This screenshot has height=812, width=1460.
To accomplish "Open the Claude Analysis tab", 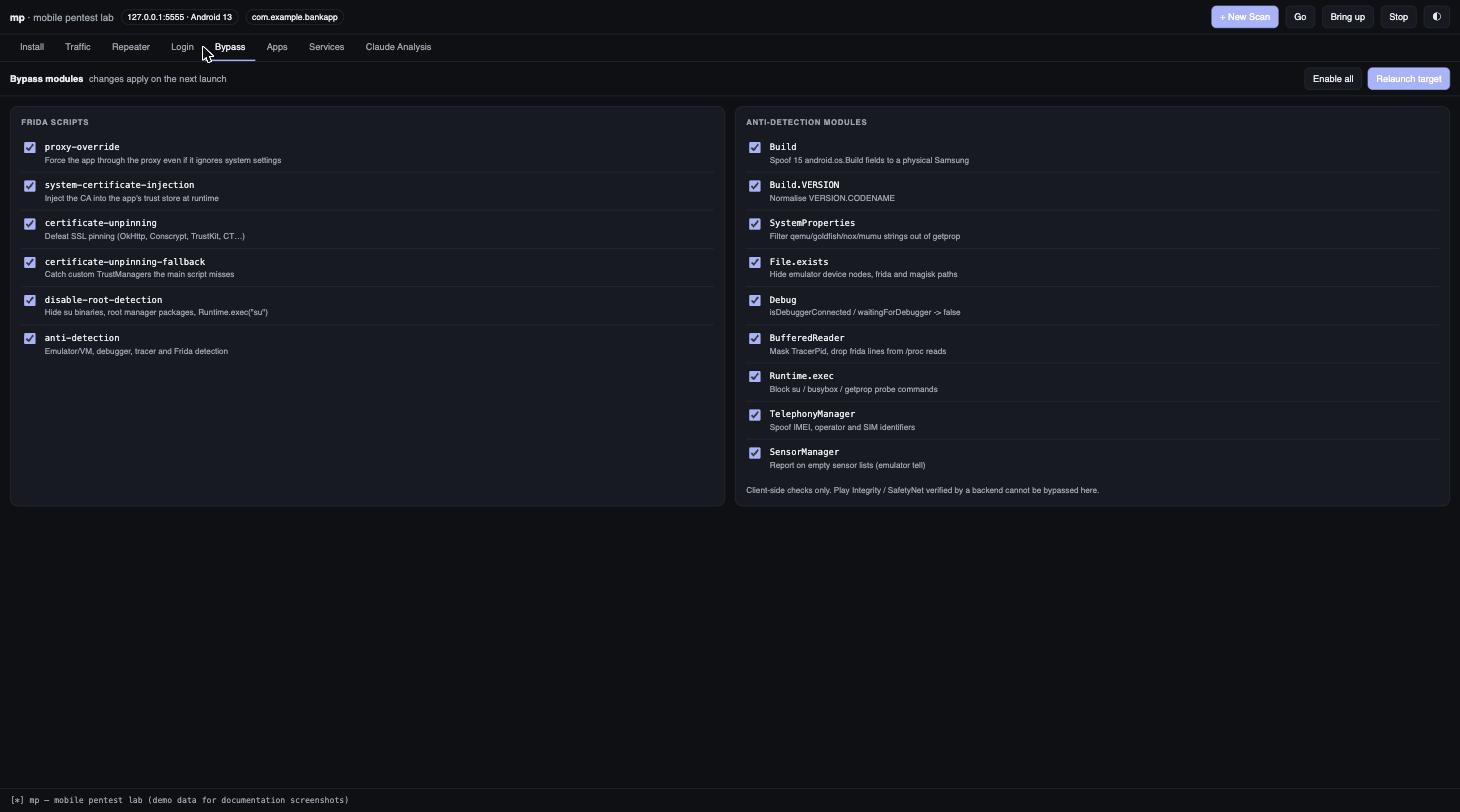I will pyautogui.click(x=398, y=47).
